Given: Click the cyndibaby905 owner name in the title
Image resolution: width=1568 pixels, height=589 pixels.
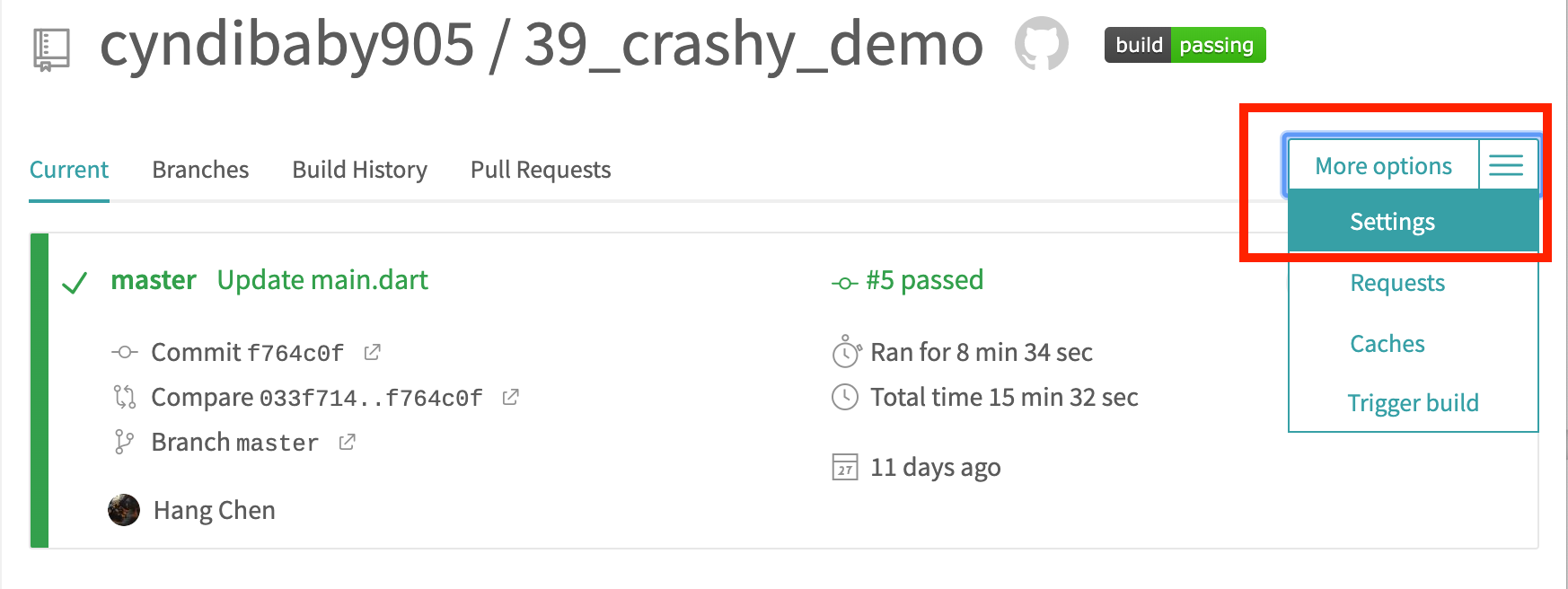Looking at the screenshot, I should 286,45.
